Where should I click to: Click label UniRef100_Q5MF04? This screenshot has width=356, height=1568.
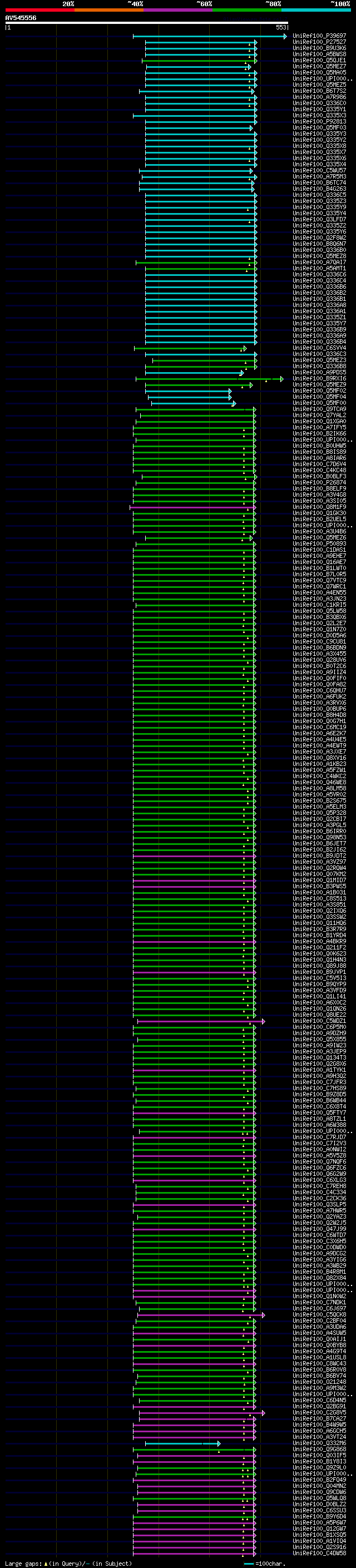[319, 397]
